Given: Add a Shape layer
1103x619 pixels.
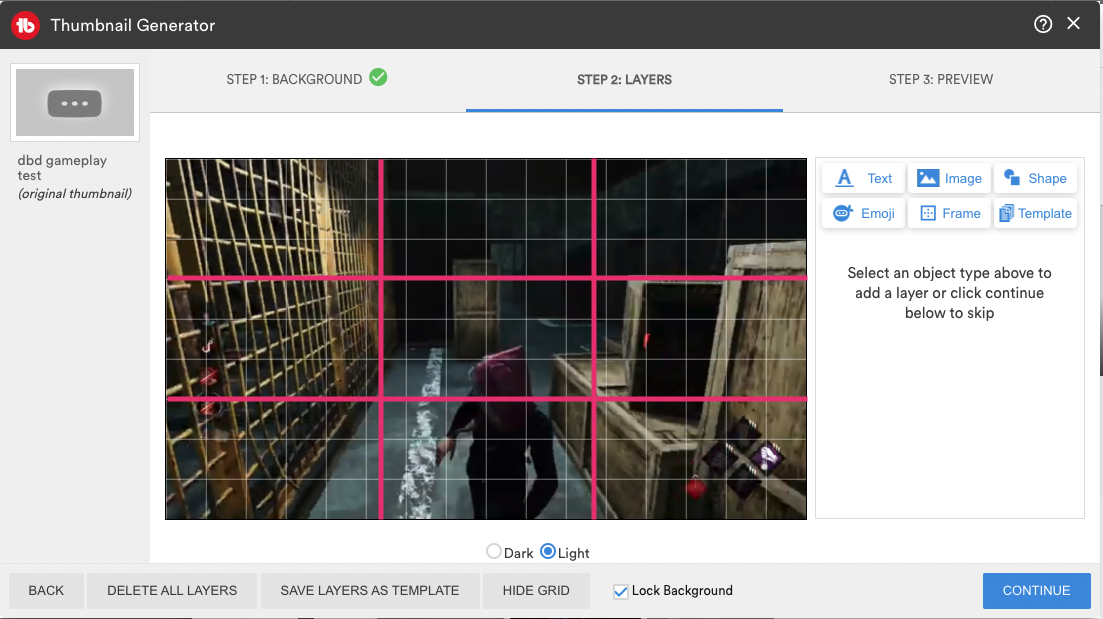Looking at the screenshot, I should click(x=1035, y=179).
